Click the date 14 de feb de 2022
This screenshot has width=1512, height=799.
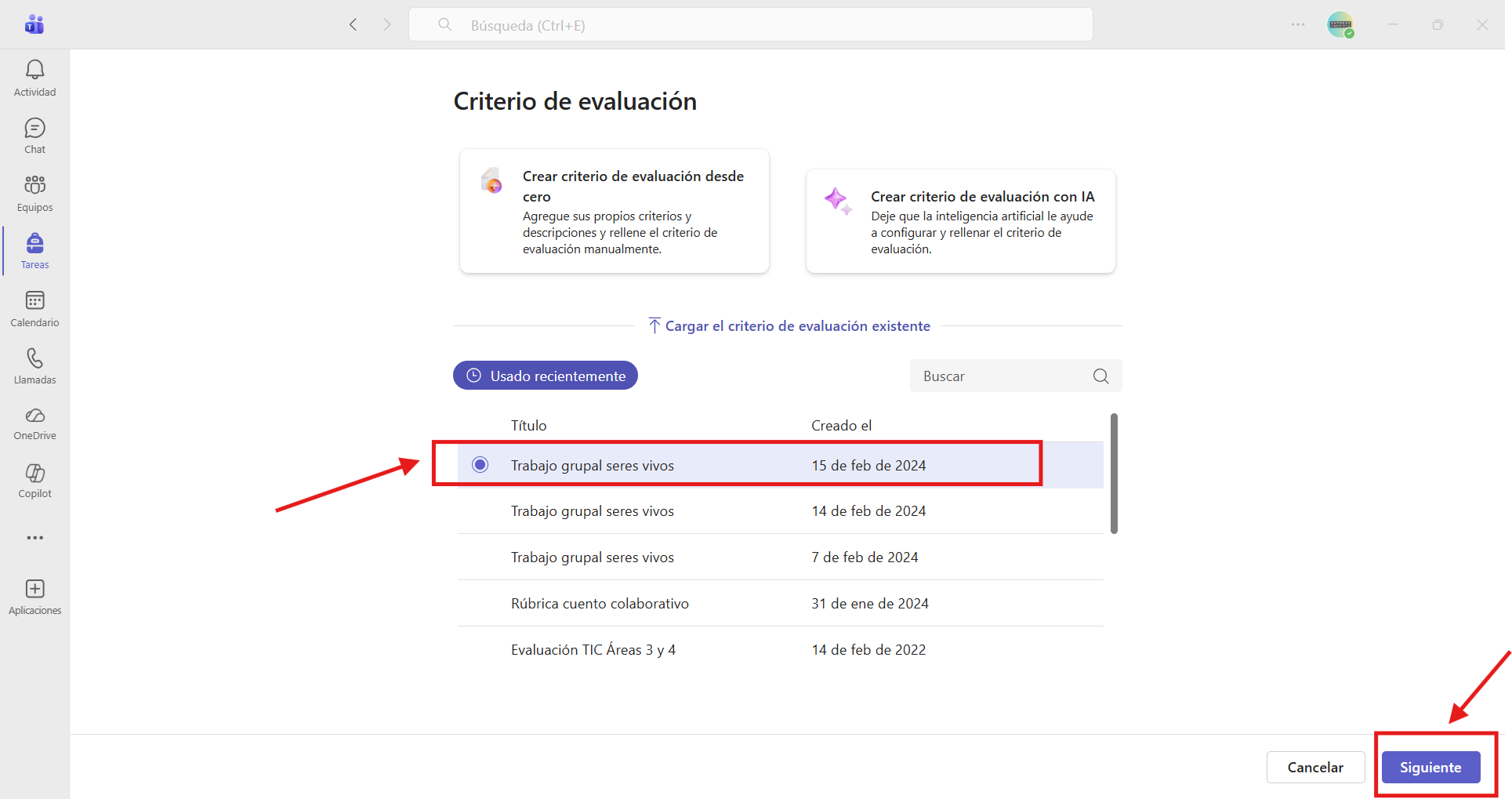[868, 650]
